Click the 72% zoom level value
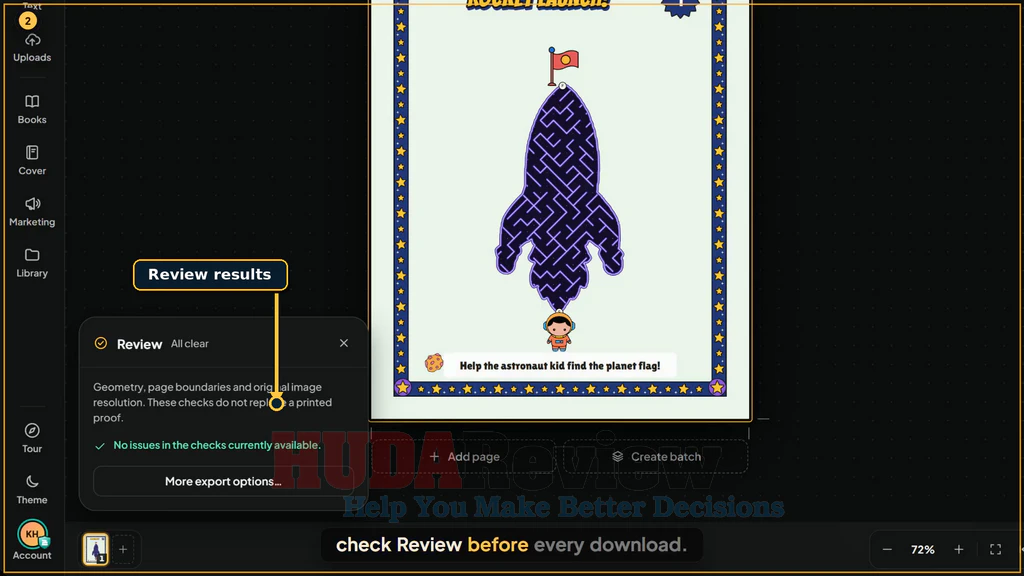The width and height of the screenshot is (1024, 576). [922, 550]
